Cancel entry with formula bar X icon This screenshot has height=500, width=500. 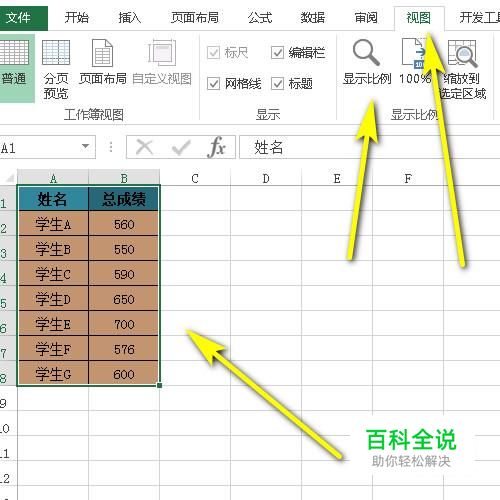144,147
